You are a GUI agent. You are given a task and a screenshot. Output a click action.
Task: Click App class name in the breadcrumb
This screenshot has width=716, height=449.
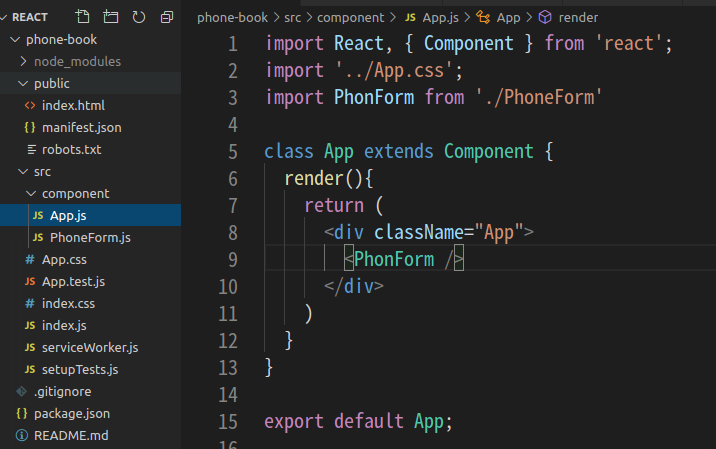[x=509, y=18]
